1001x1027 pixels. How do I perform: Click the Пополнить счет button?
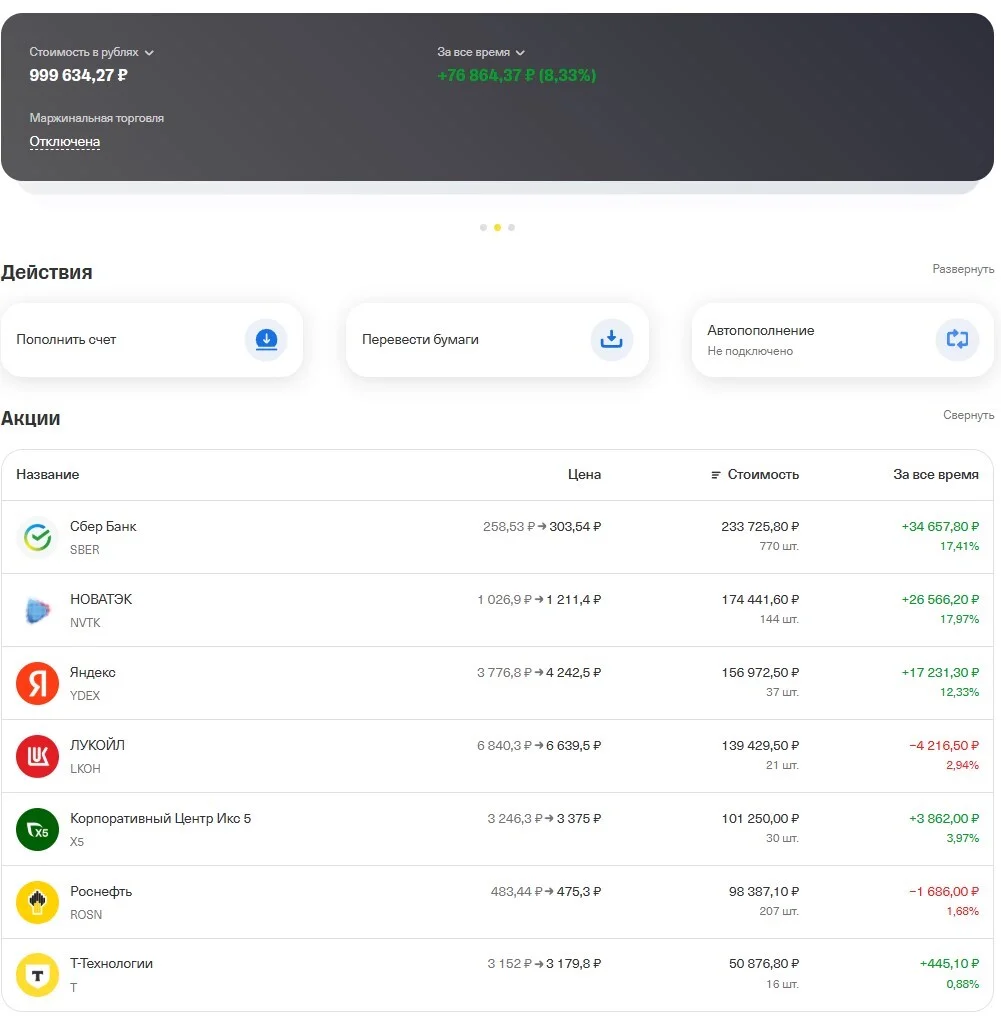(x=151, y=339)
